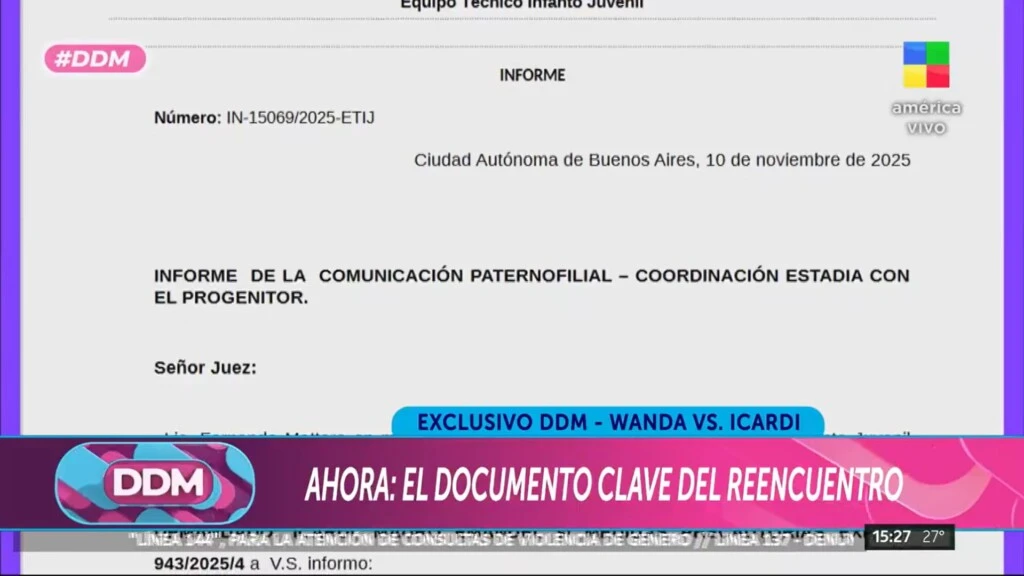Click the centered "INFORME" document heading

[532, 75]
